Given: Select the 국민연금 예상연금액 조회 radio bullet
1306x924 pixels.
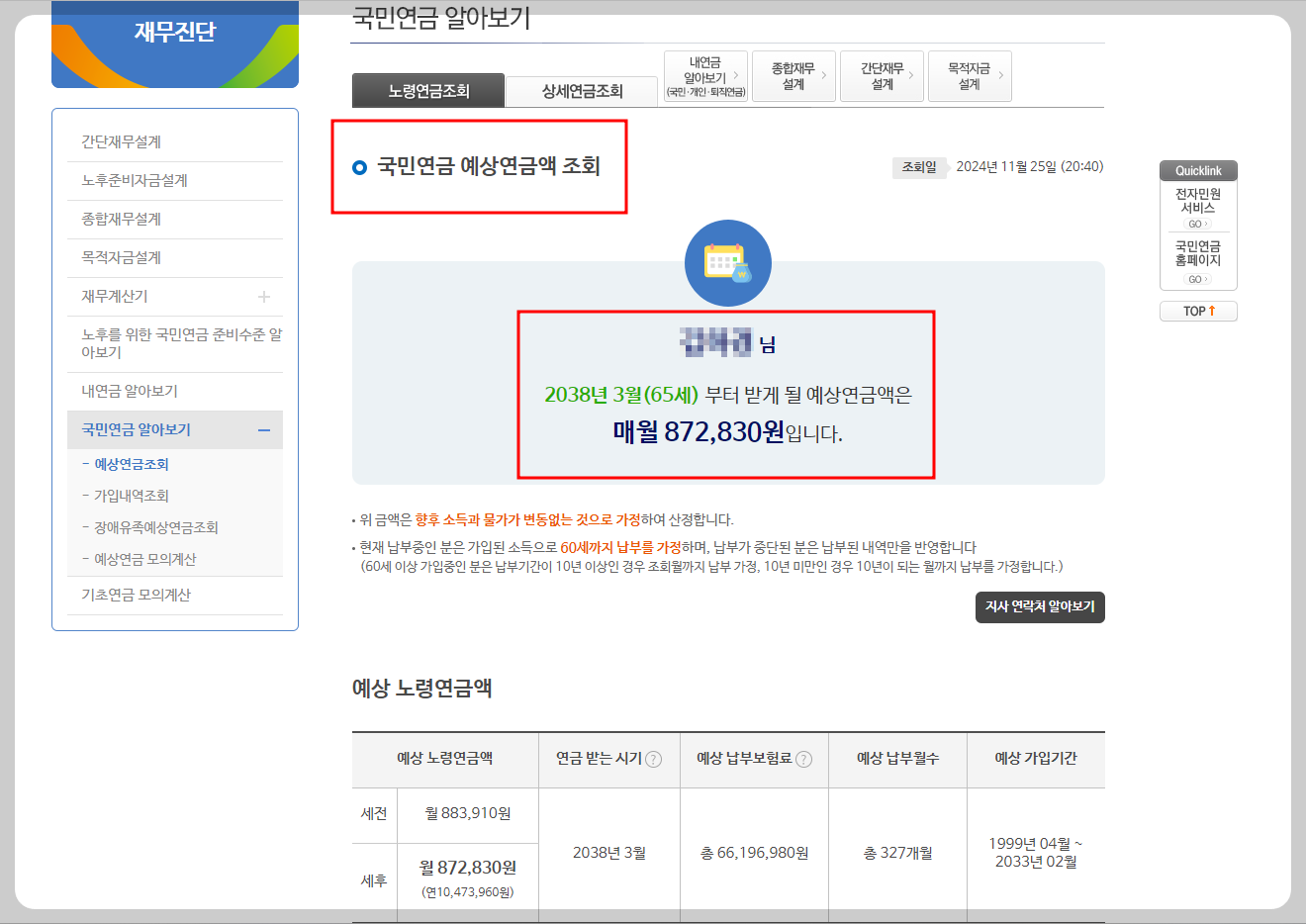Looking at the screenshot, I should coord(361,166).
